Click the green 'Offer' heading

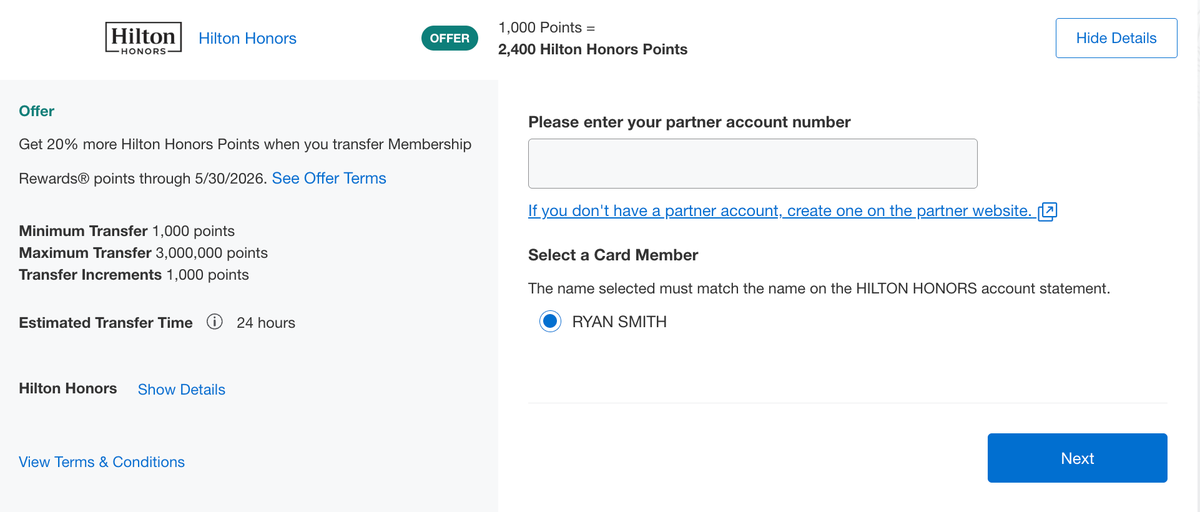tap(37, 111)
